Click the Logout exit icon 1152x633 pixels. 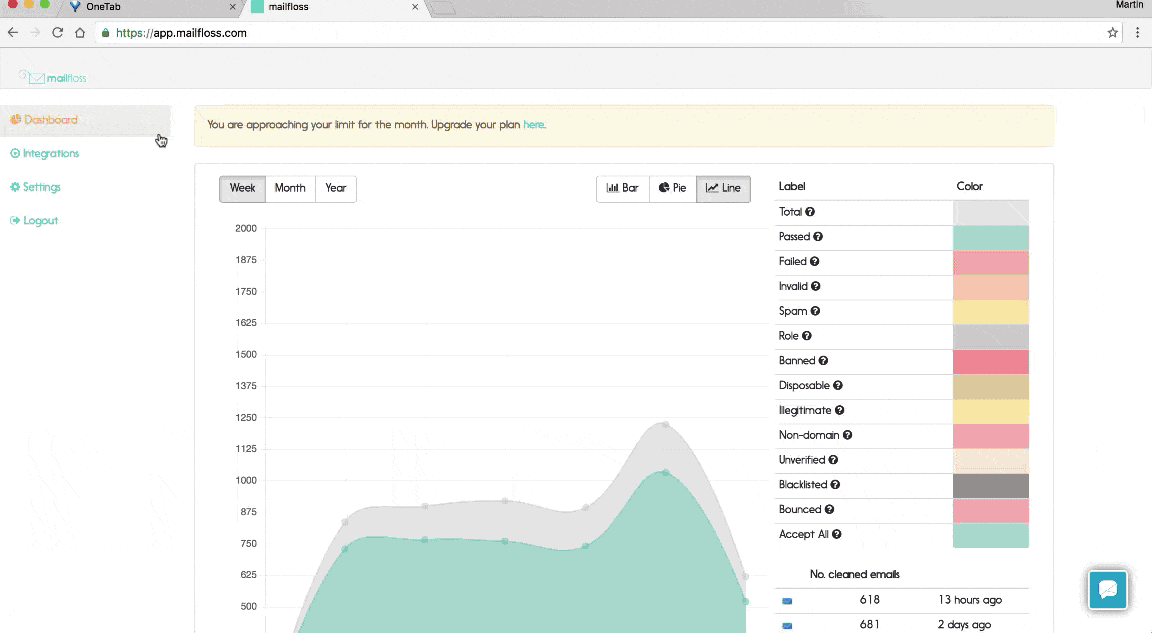point(14,220)
